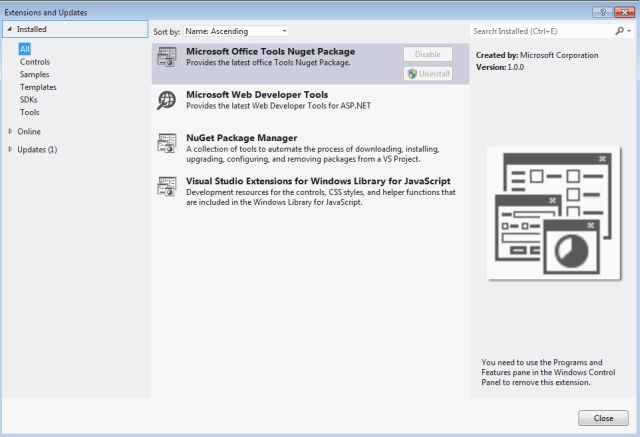
Task: Click the shield icon on Uninstall button
Action: [412, 74]
